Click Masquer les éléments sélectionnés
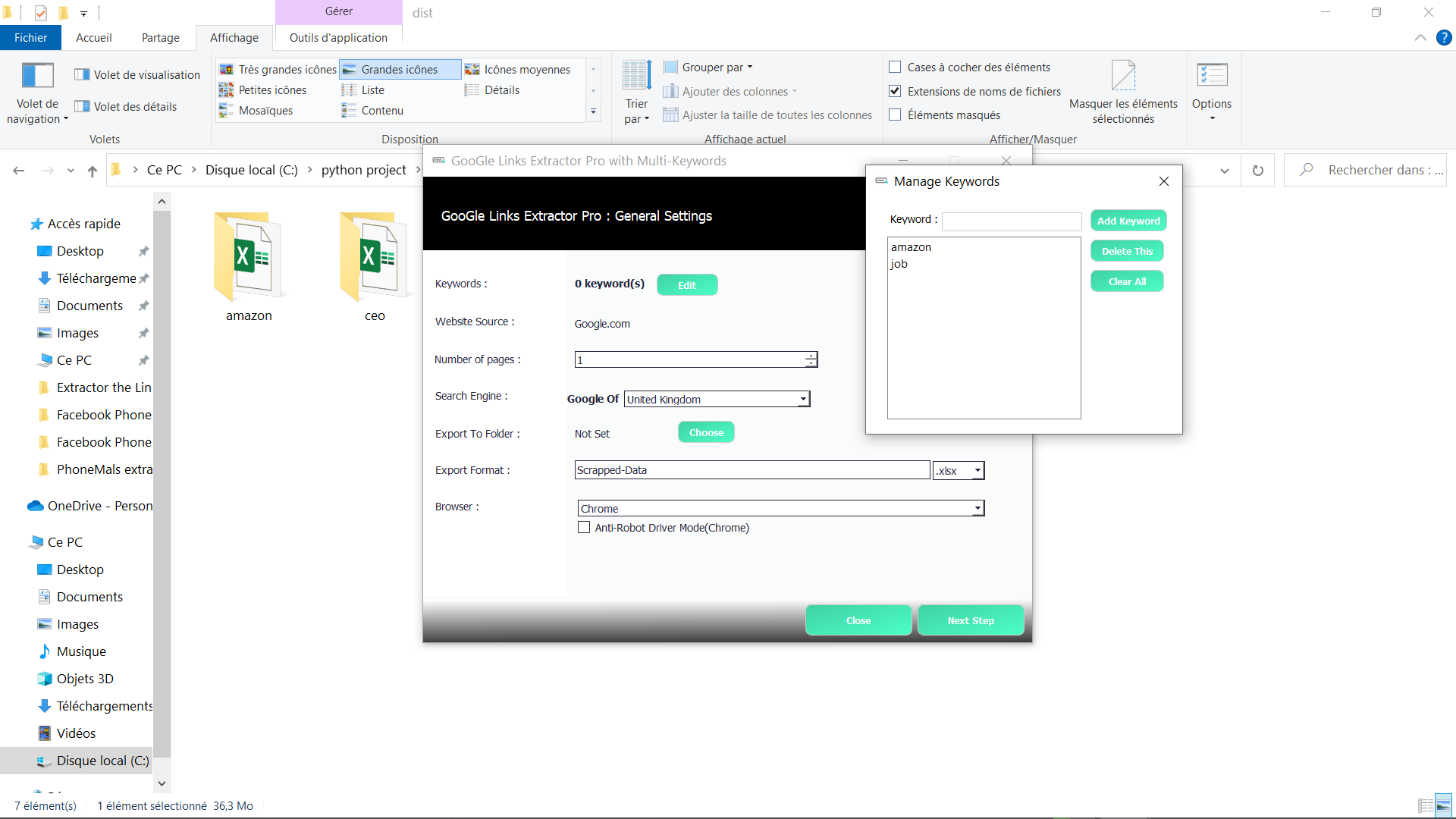 tap(1122, 91)
